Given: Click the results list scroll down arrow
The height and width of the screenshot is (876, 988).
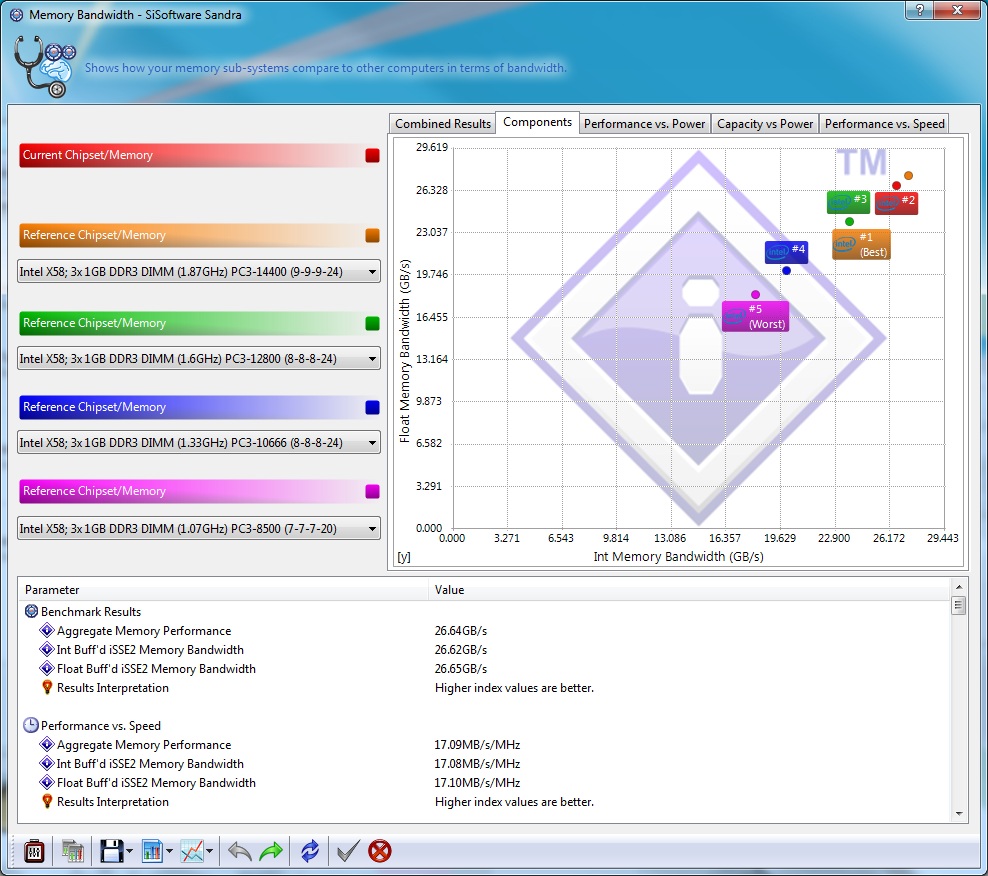Looking at the screenshot, I should click(959, 814).
